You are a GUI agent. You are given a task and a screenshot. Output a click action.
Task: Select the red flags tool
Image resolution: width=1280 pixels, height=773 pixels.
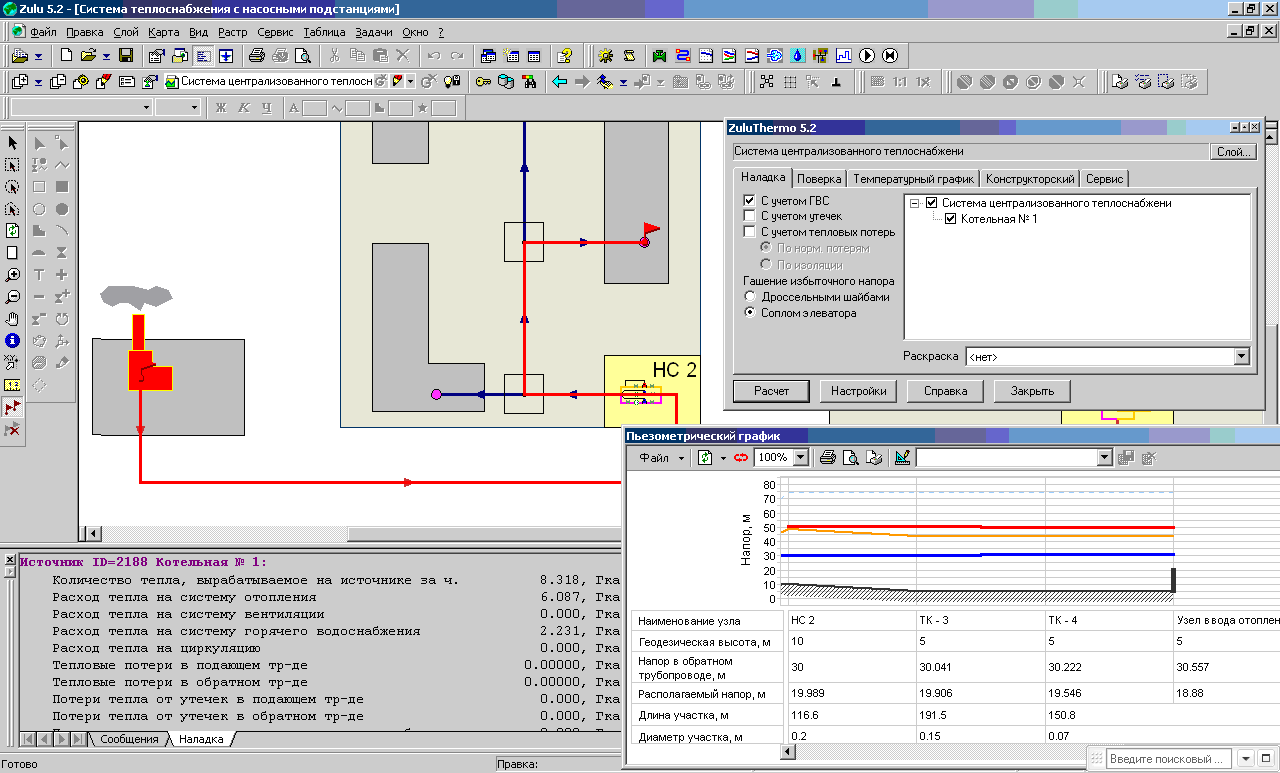(x=13, y=407)
